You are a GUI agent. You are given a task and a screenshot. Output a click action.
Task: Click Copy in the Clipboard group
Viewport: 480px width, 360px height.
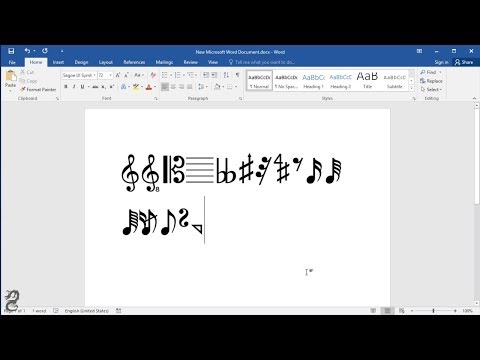(28, 81)
